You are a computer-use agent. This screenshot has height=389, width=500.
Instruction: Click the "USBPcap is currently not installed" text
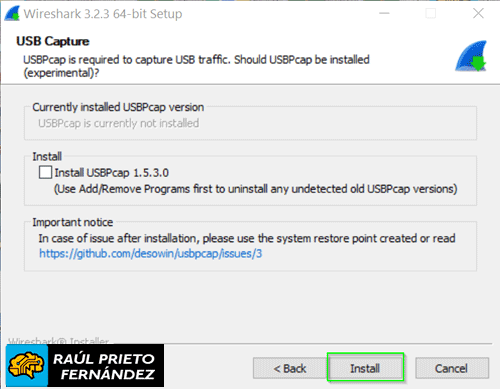click(119, 123)
